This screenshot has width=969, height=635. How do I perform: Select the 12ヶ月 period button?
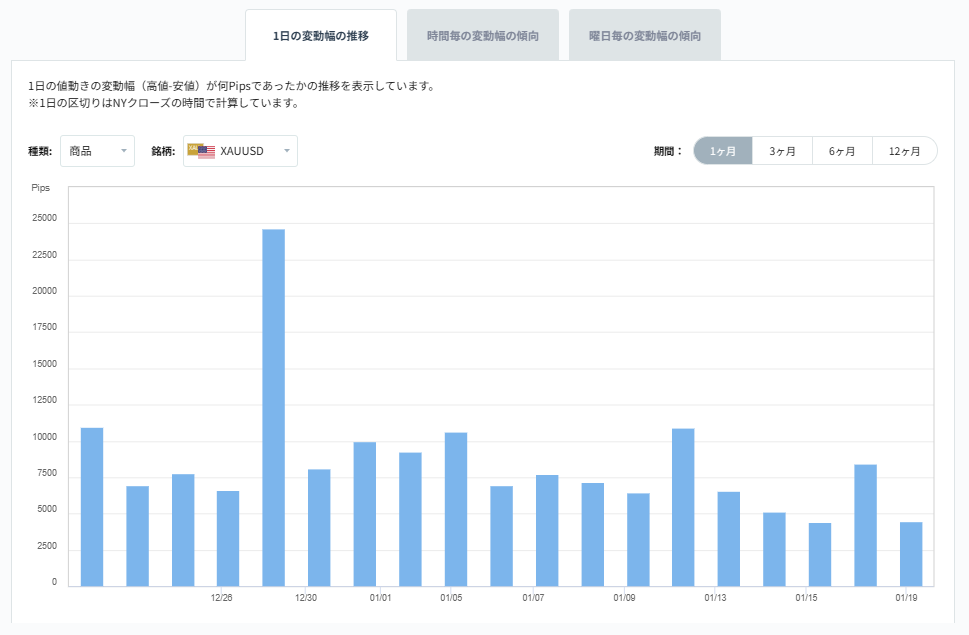[904, 150]
